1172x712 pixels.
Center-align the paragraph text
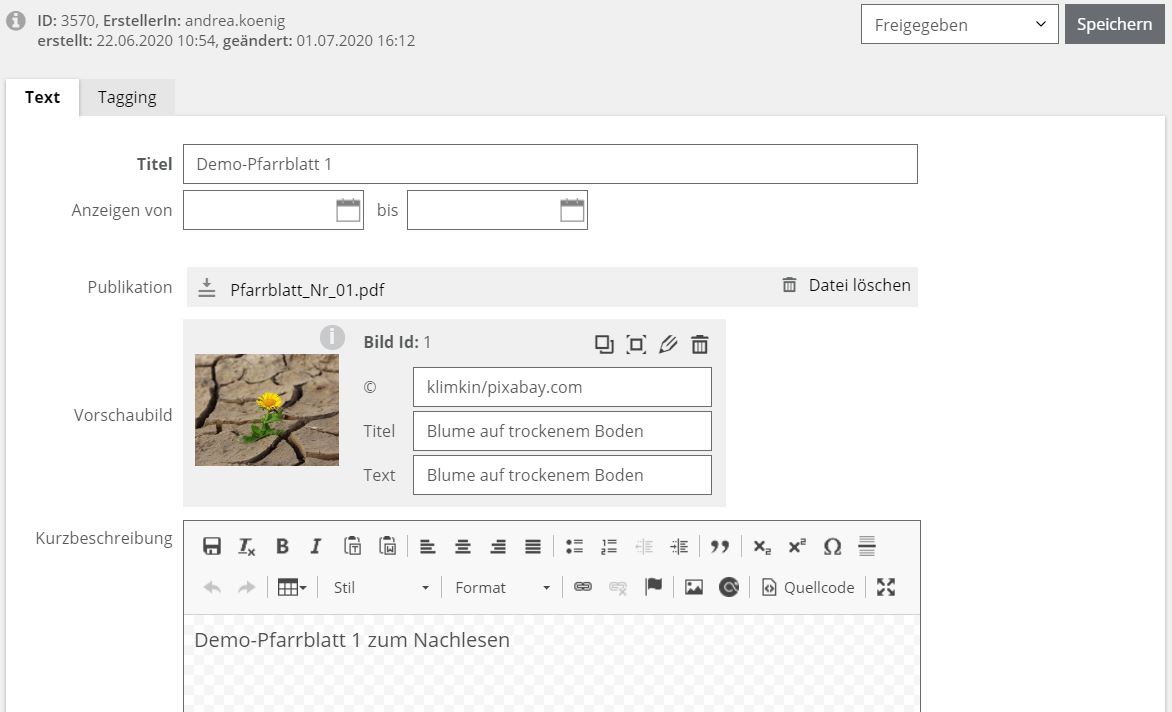coord(462,546)
